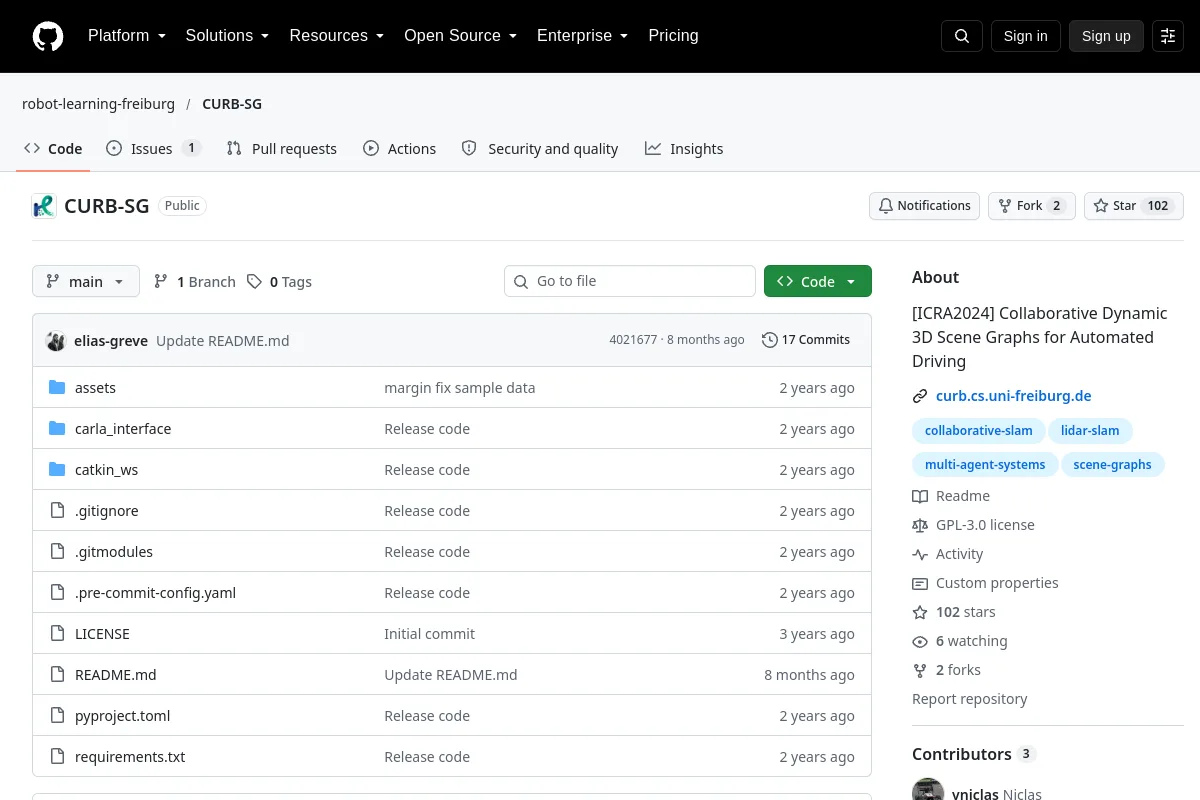
Task: Open the robot-learning-freiburg organization link
Action: click(x=98, y=104)
